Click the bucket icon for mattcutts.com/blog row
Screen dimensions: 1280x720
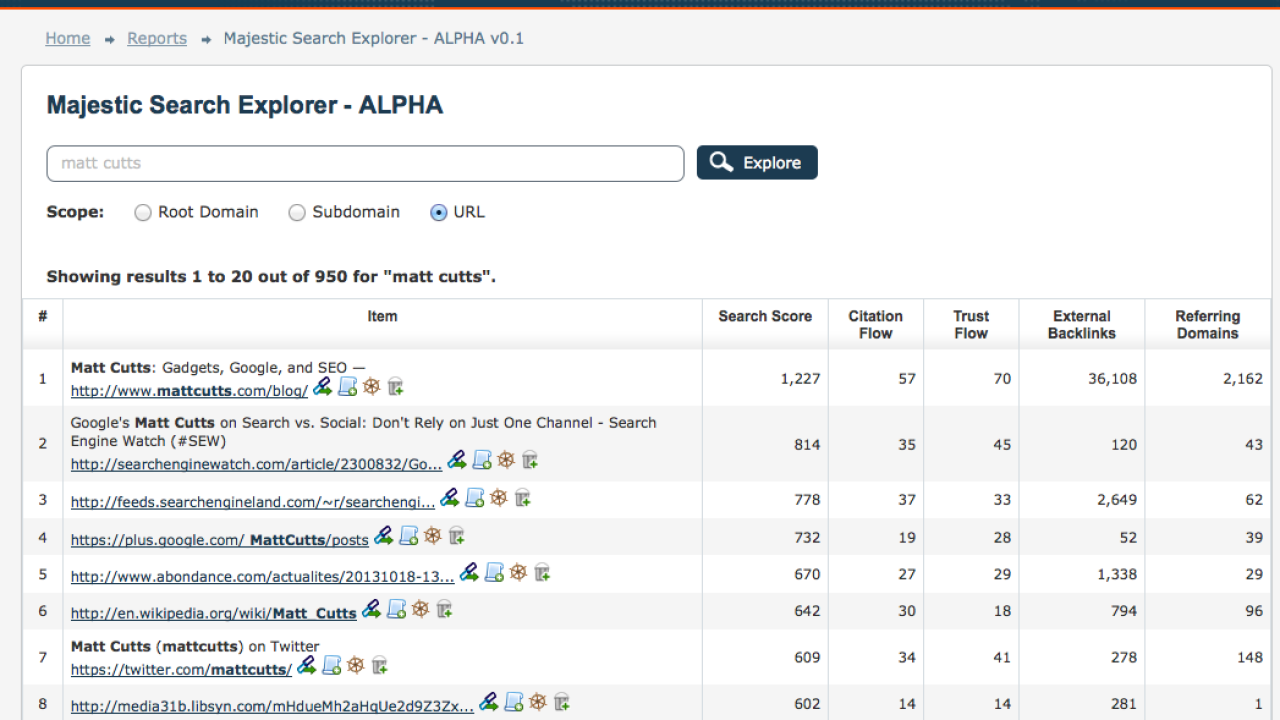(x=396, y=387)
